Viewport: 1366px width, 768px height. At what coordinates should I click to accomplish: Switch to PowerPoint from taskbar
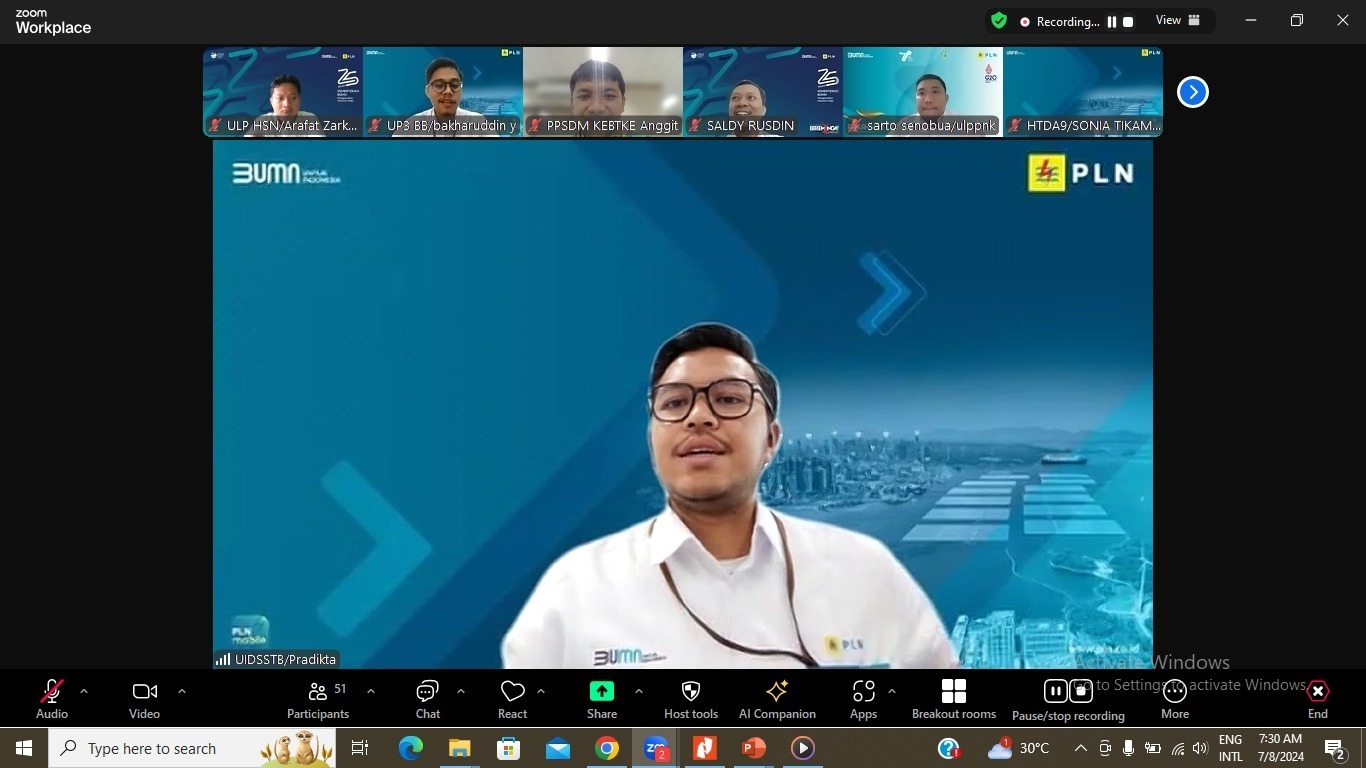click(x=754, y=748)
